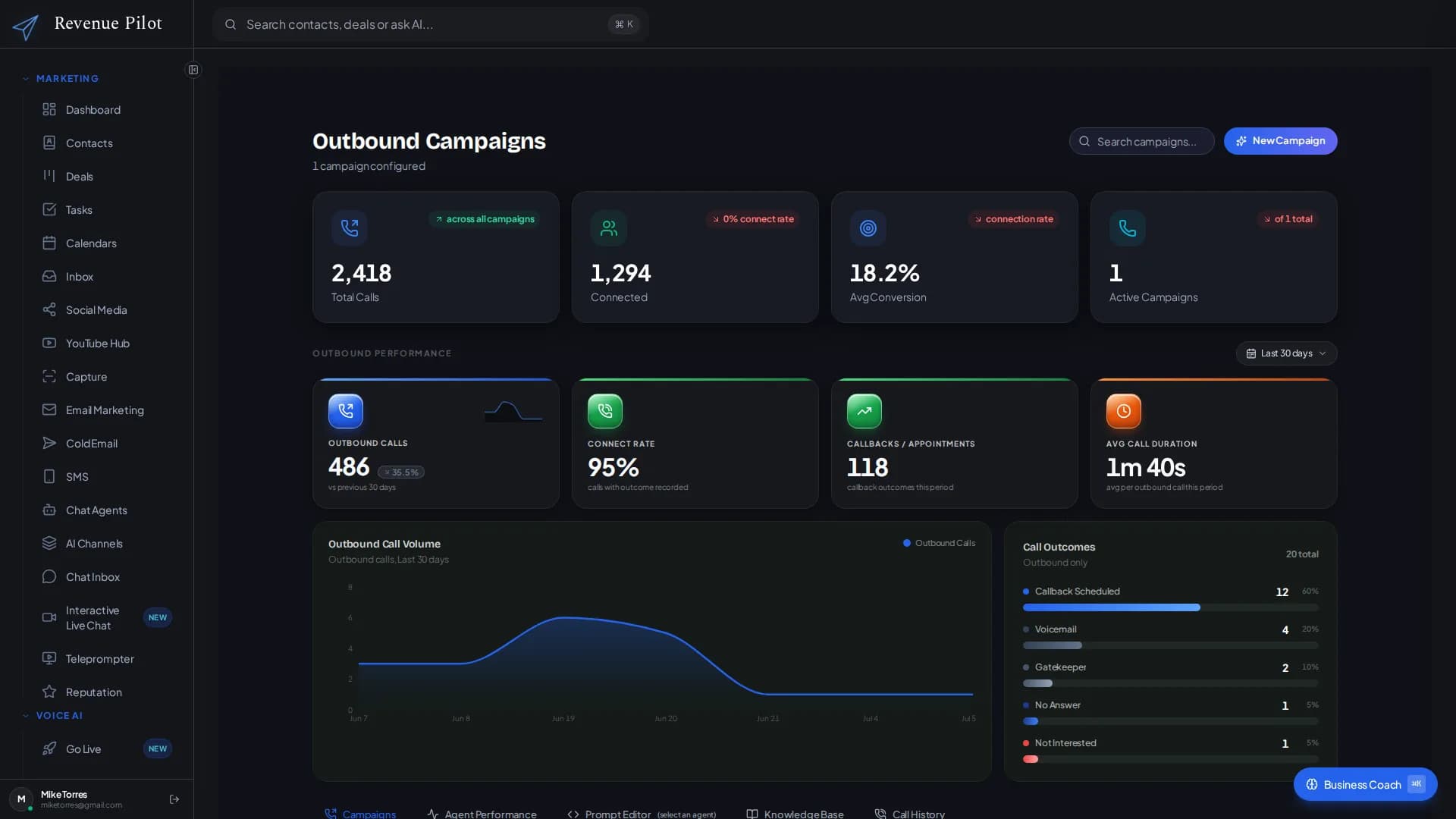Viewport: 1456px width, 819px height.
Task: Click the Callbacks / Appointments trend icon
Action: pos(864,411)
